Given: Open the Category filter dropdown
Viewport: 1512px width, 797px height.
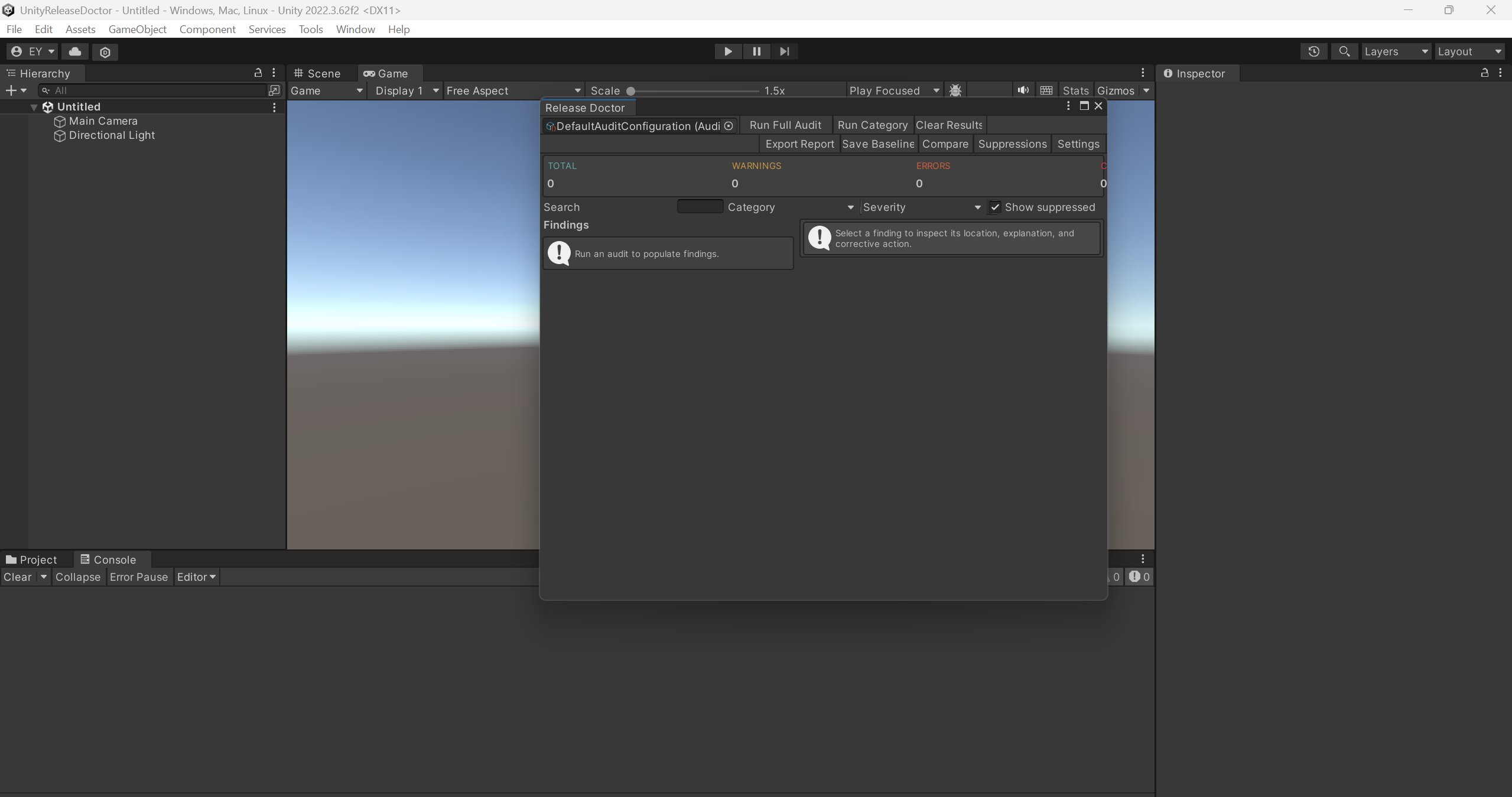Looking at the screenshot, I should pyautogui.click(x=791, y=207).
